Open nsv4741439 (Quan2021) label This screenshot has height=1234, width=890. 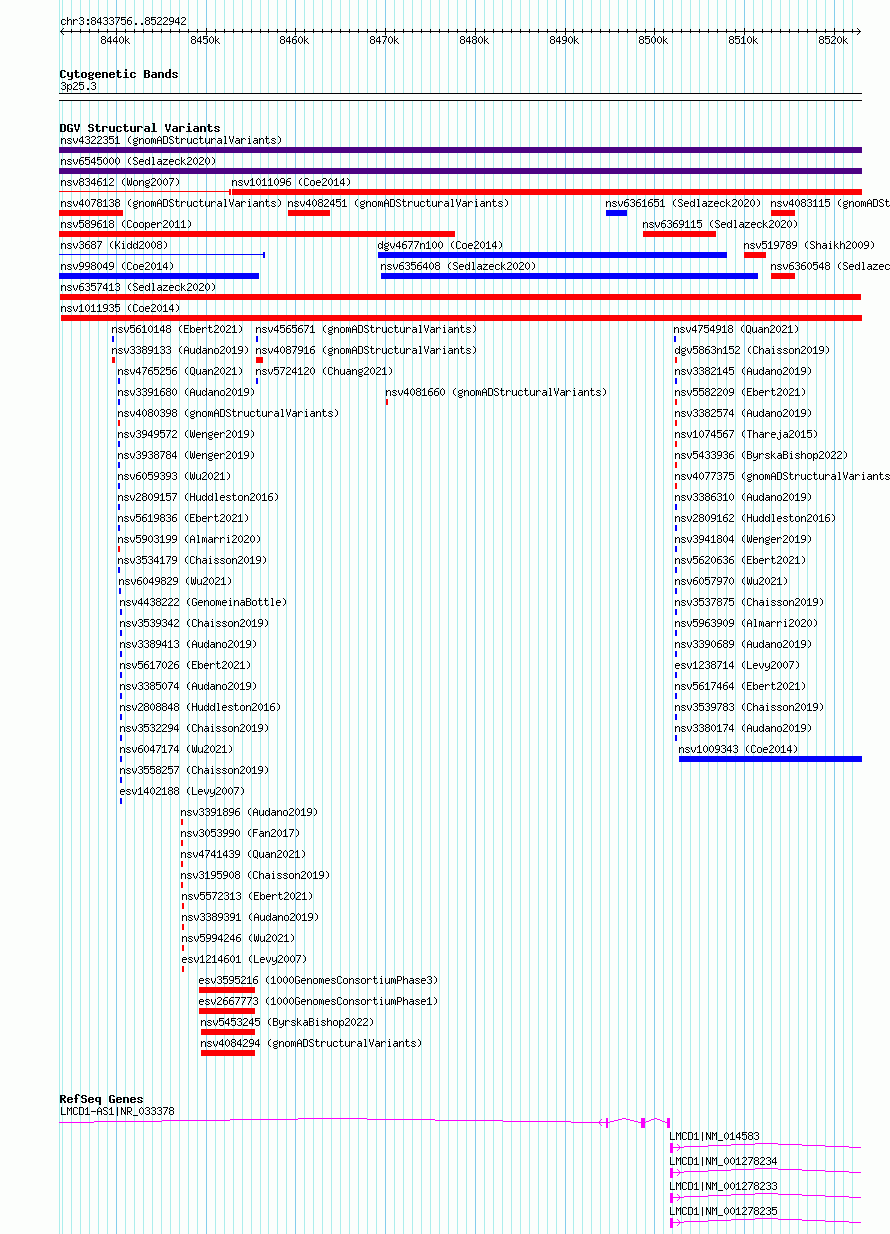tap(243, 854)
